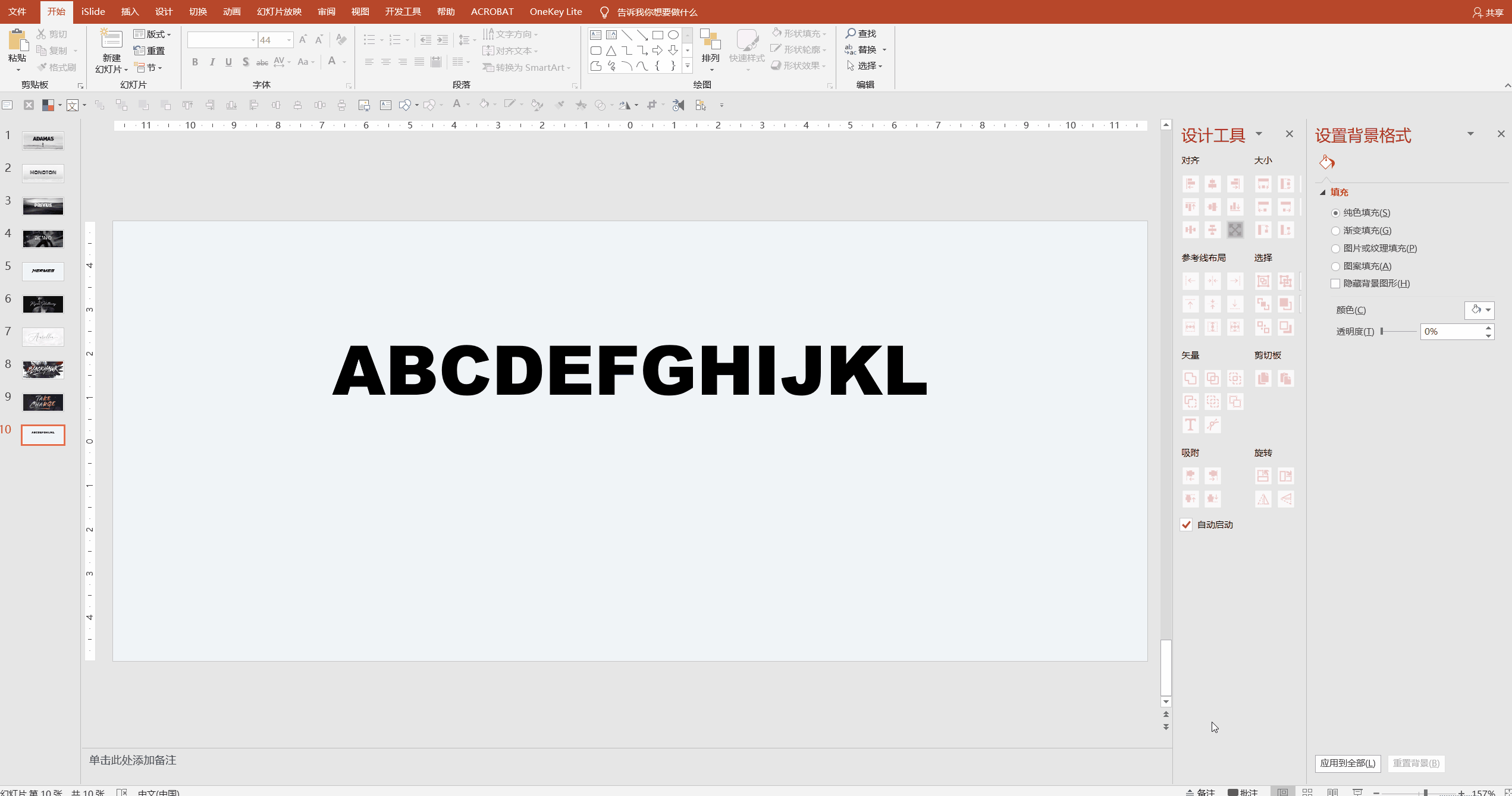Viewport: 1512px width, 796px height.
Task: Click the Reset (重置) slide button
Action: coord(150,51)
